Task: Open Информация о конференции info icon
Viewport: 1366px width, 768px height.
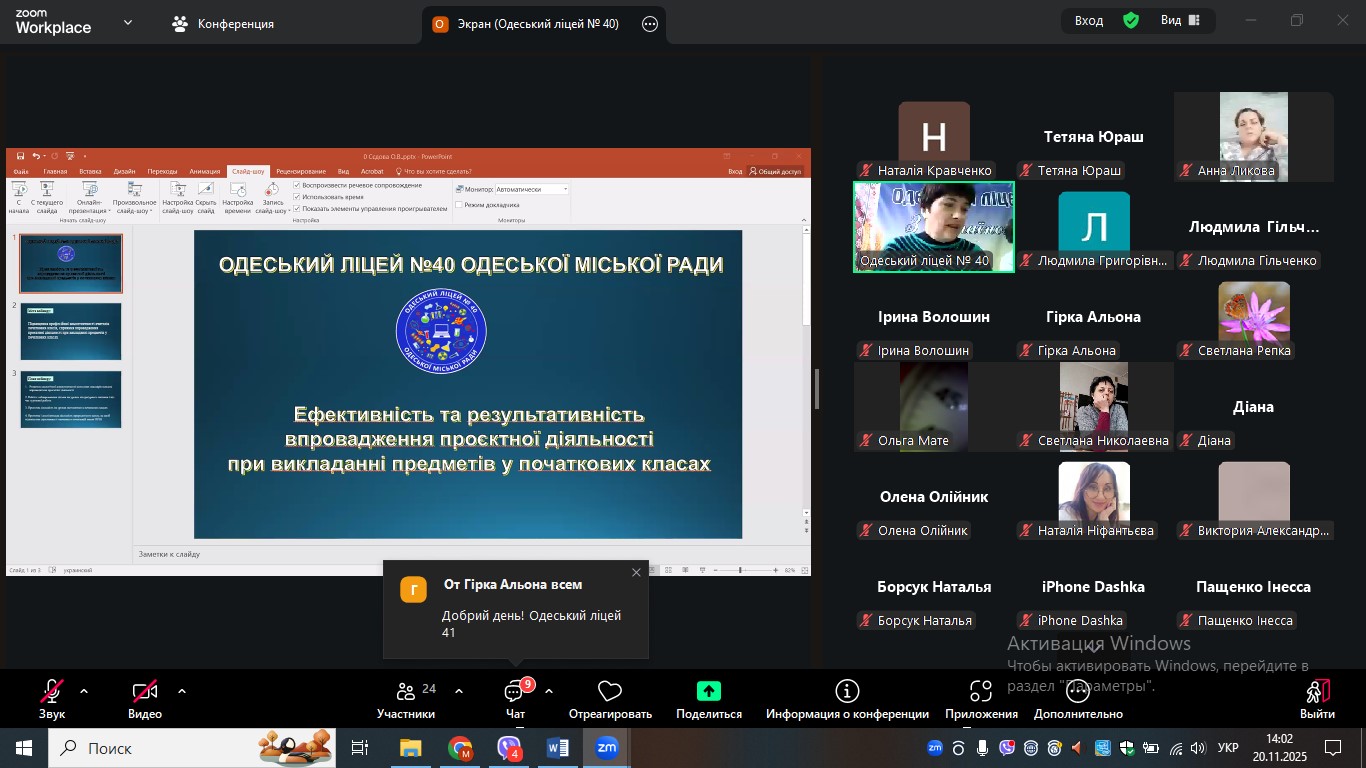Action: [847, 692]
